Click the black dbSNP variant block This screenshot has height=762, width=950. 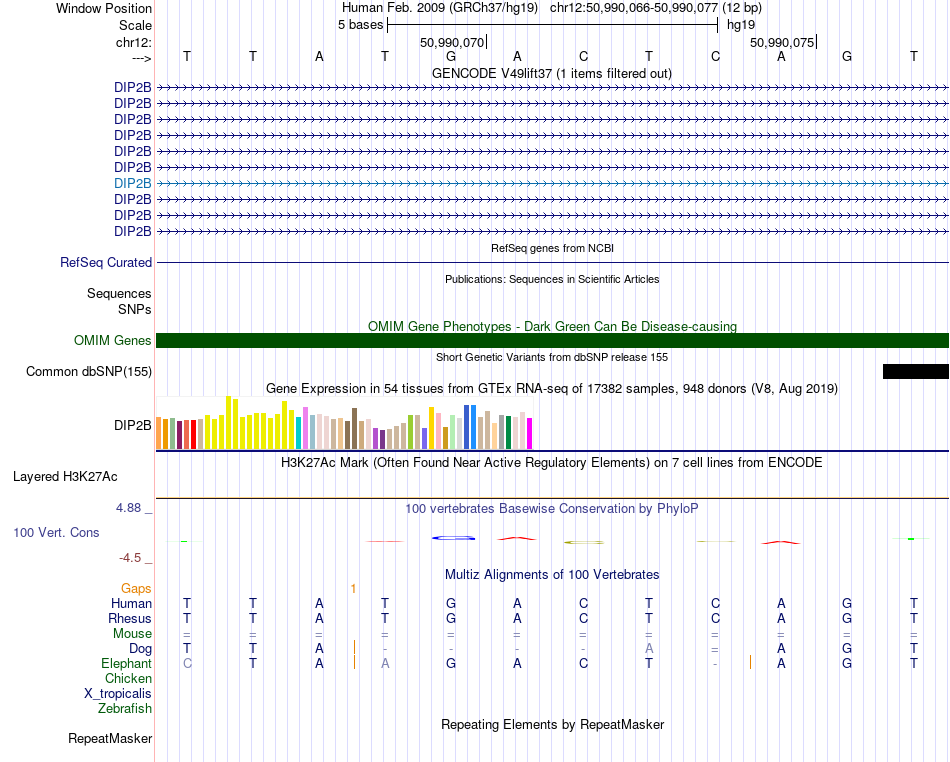click(x=915, y=371)
